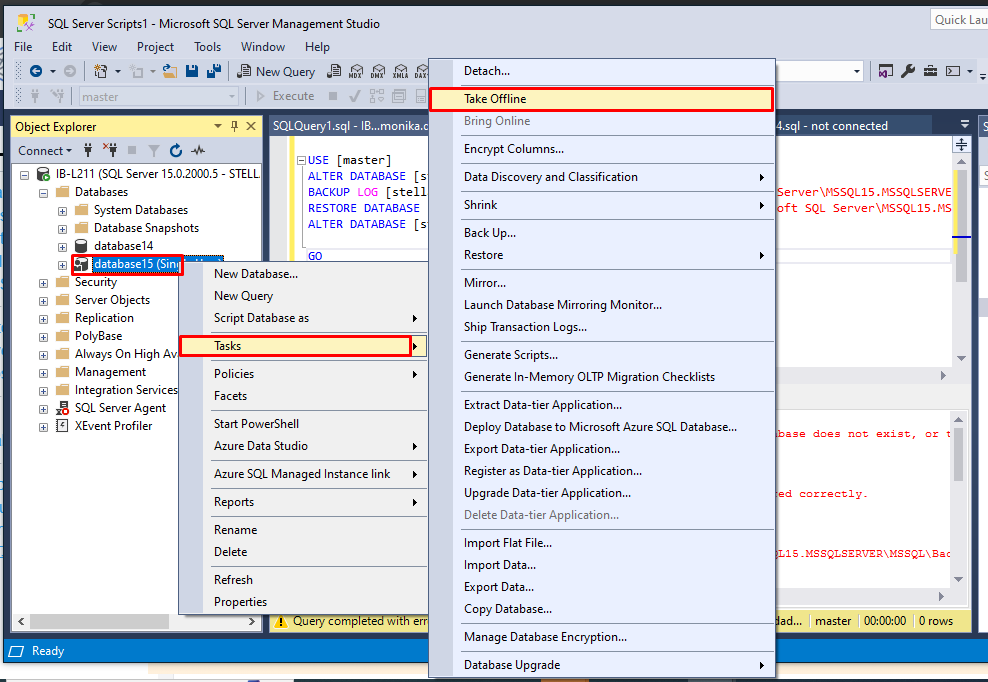Select database14 in the Object Explorer tree

pyautogui.click(x=123, y=246)
